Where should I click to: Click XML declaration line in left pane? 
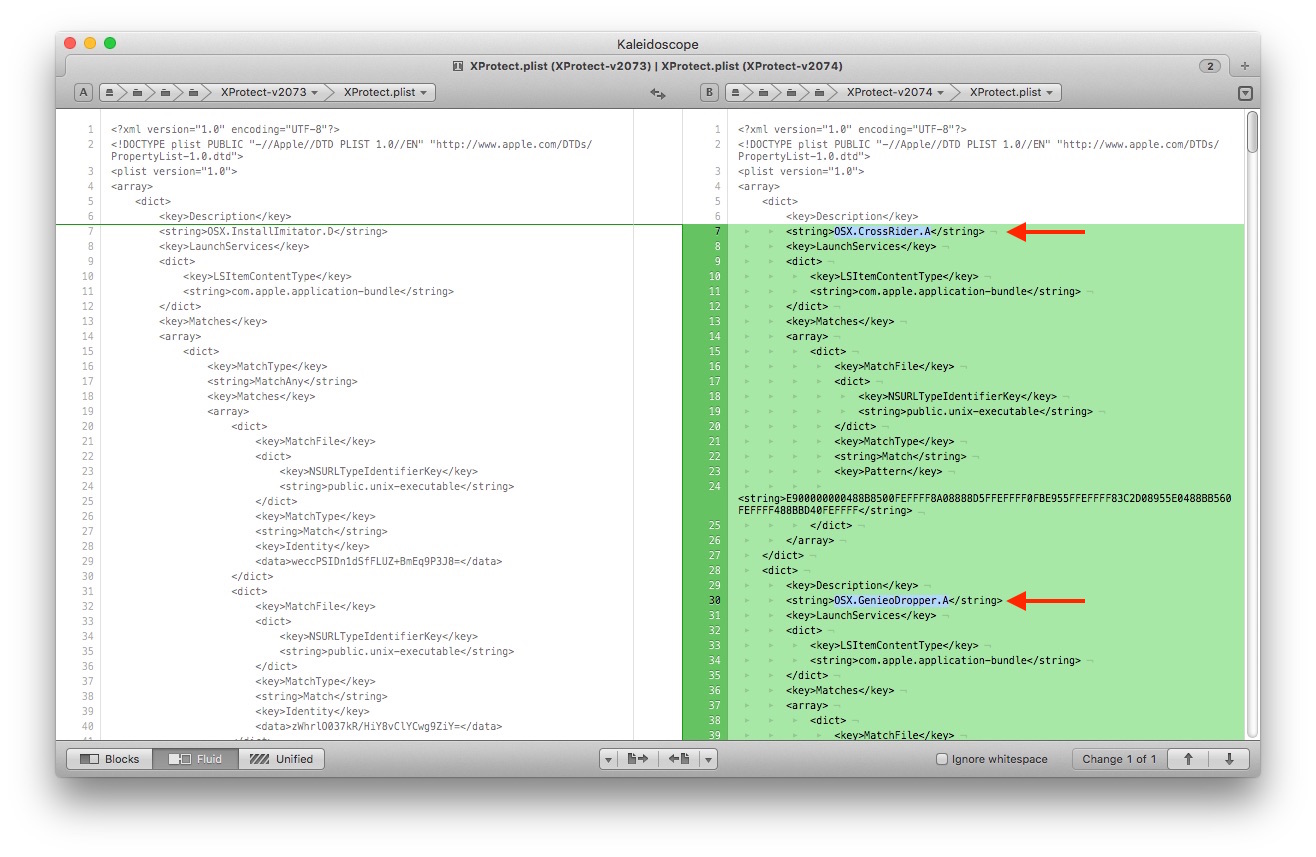click(226, 129)
